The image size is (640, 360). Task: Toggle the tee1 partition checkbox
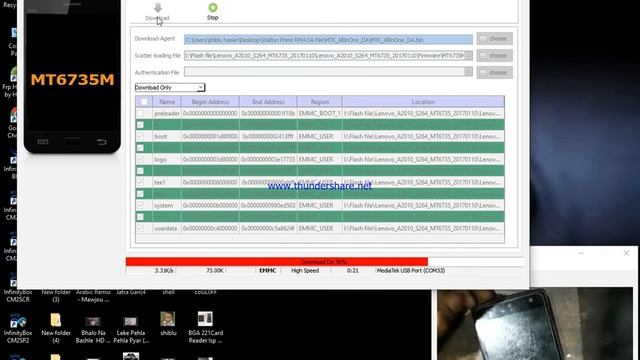140,182
